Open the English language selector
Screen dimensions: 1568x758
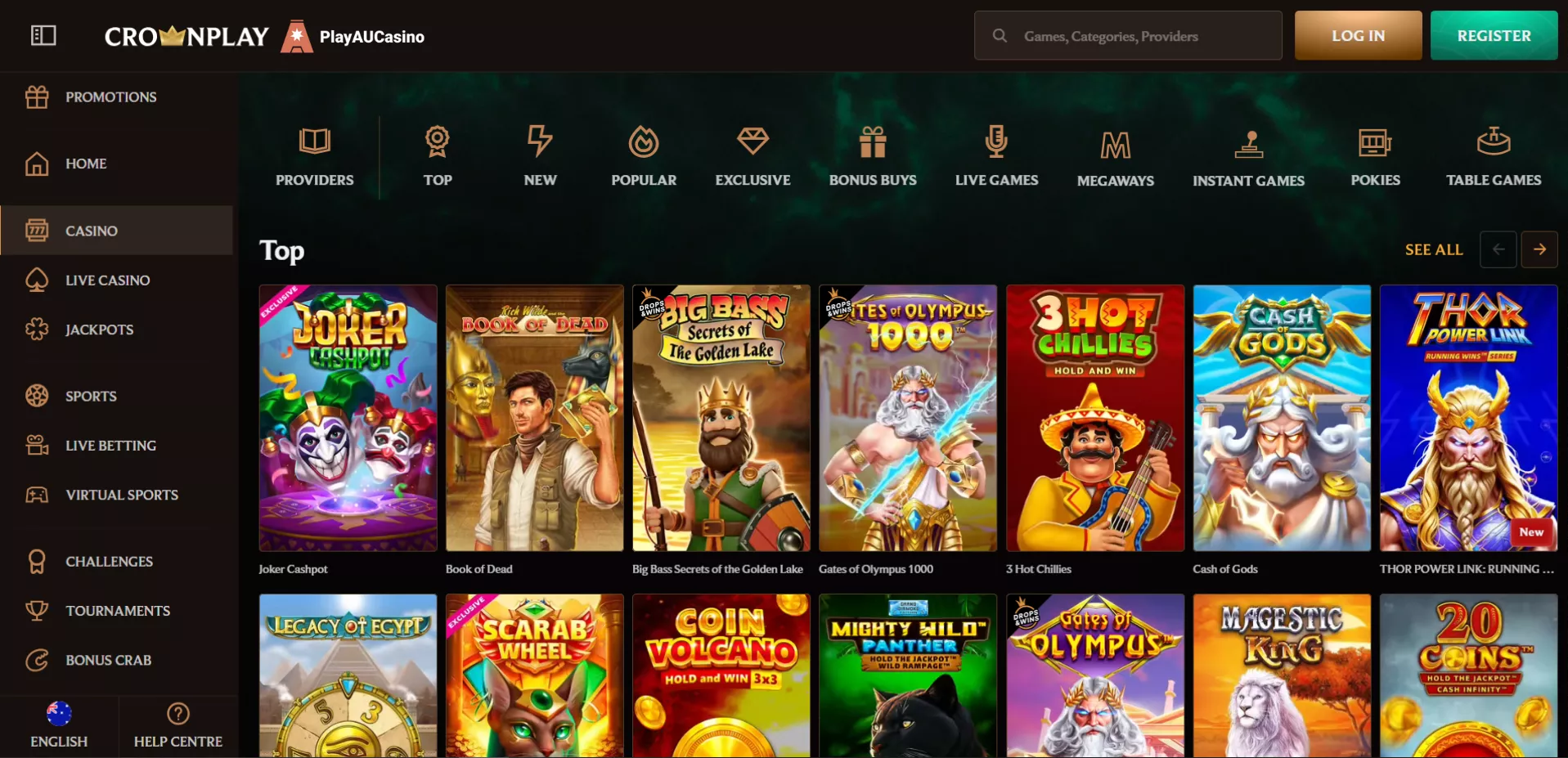[58, 724]
